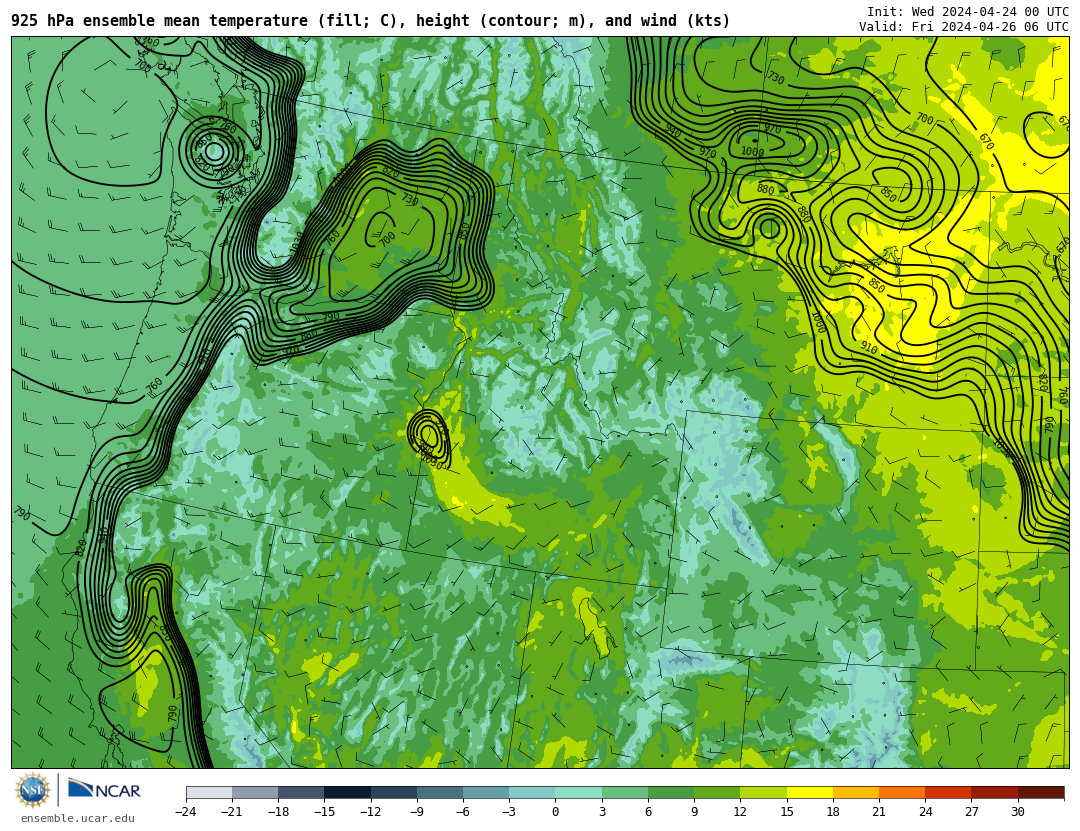
Task: Pick the -6 to -3 colorbar swatch
Action: (x=486, y=792)
